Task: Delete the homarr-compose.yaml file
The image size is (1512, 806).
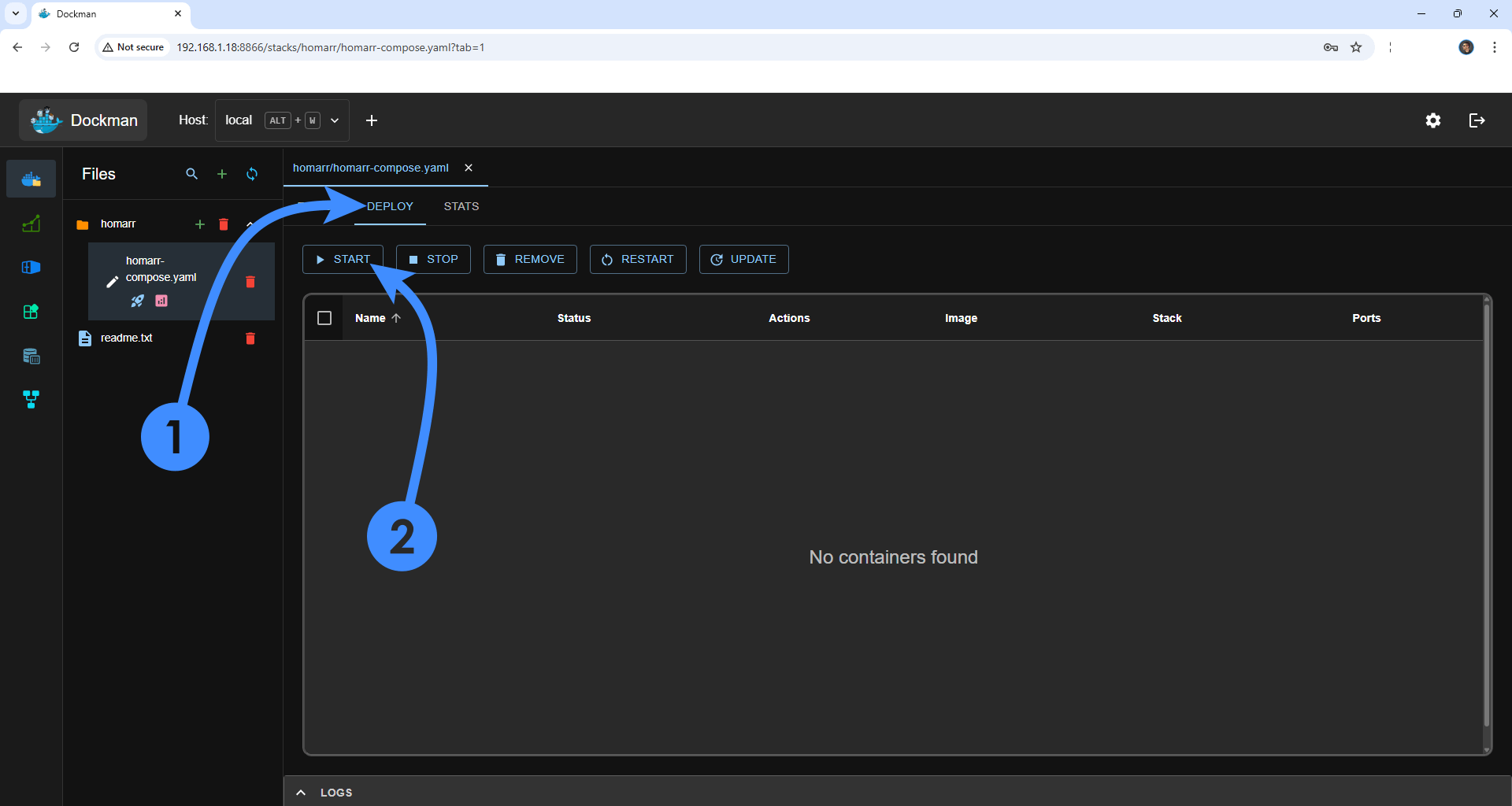Action: (250, 282)
